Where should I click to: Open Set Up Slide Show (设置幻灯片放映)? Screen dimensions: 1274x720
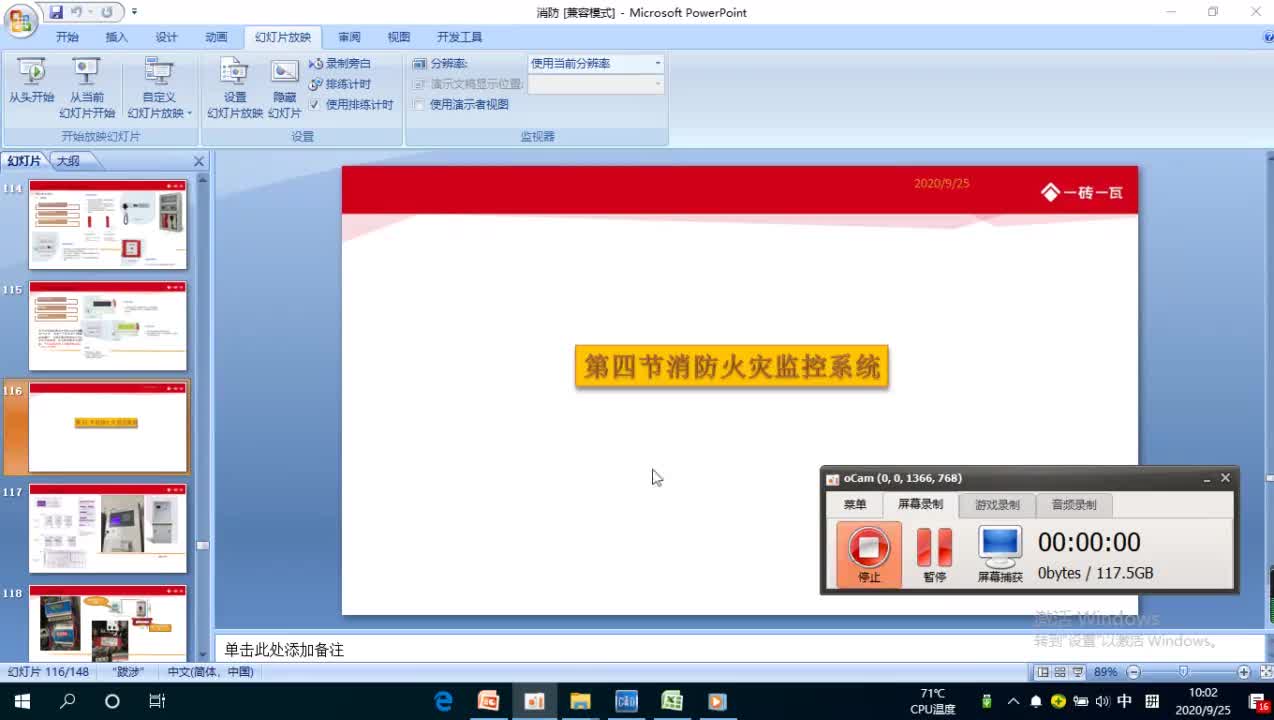(x=235, y=88)
